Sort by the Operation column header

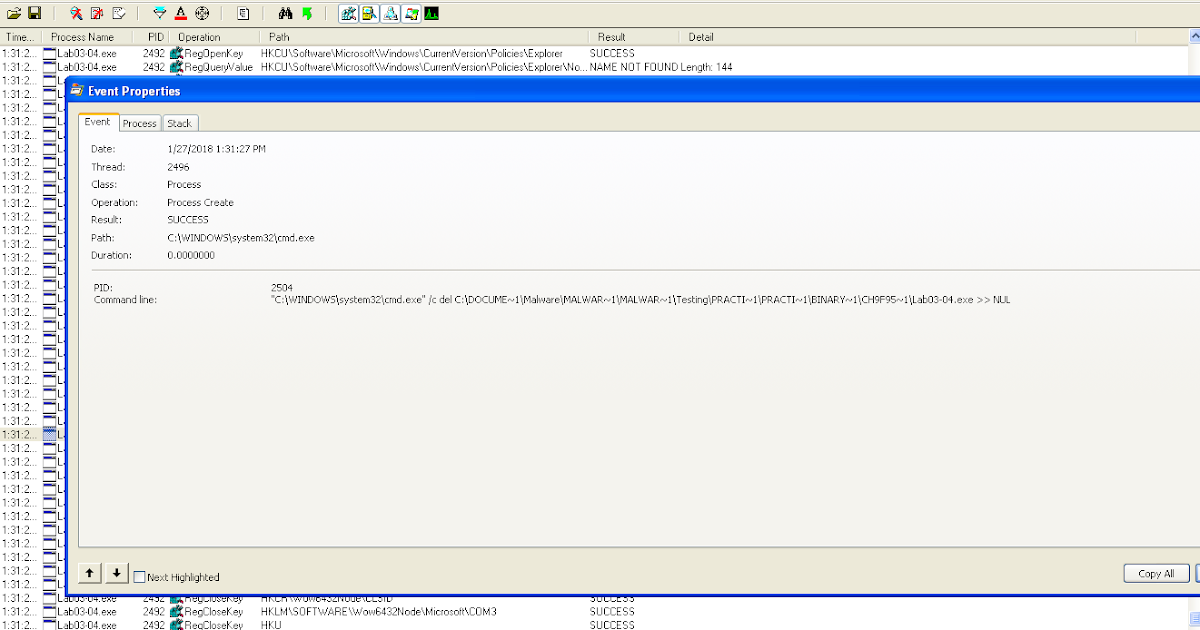215,37
